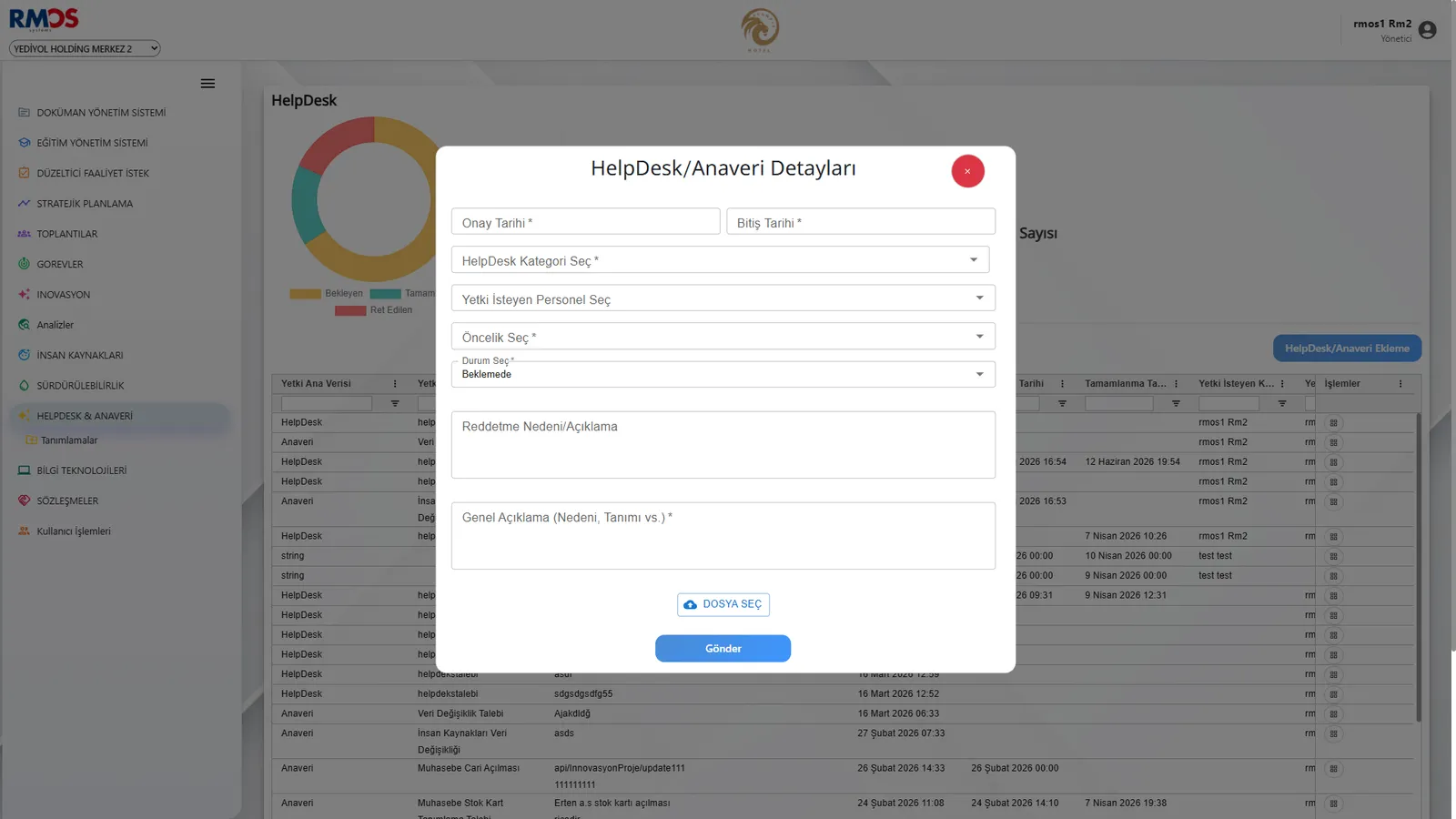Click the HELPDESK & ANAVERİ sidebar icon

(24, 416)
